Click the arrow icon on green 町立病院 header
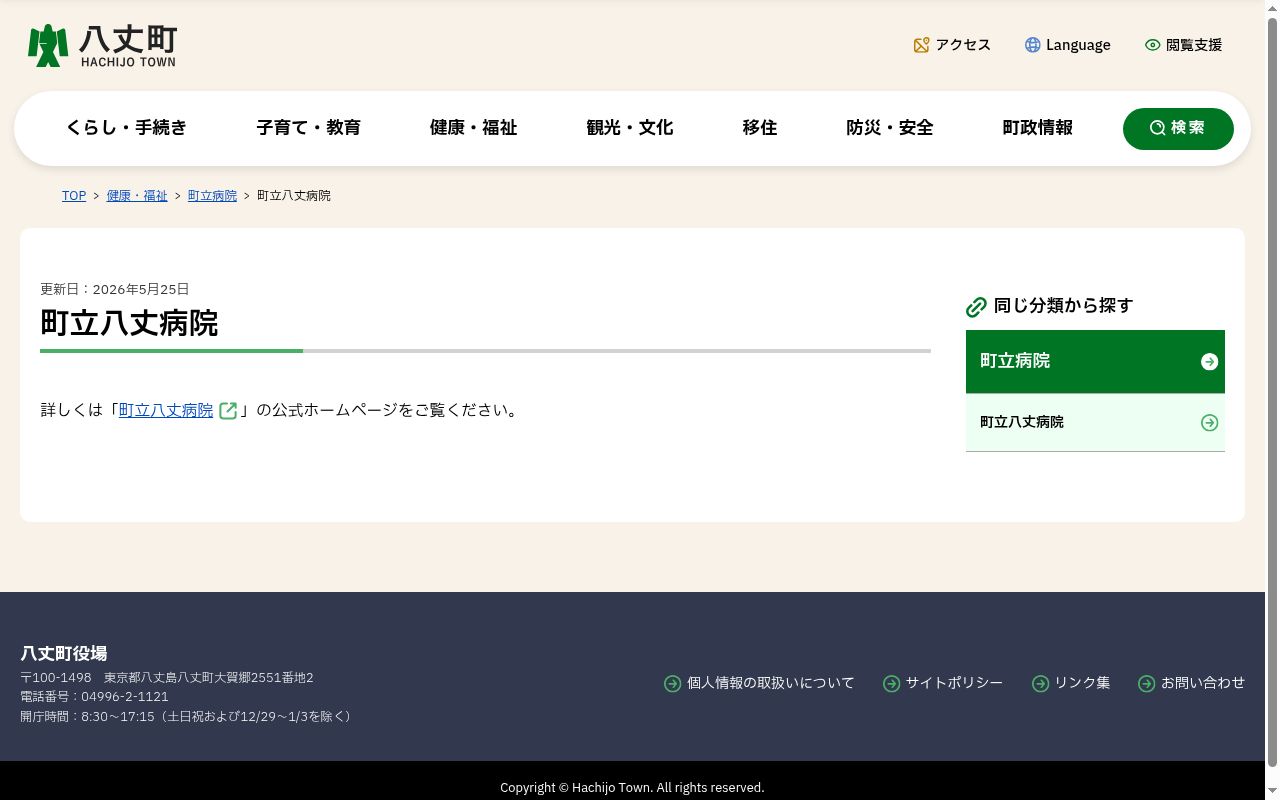 1209,362
